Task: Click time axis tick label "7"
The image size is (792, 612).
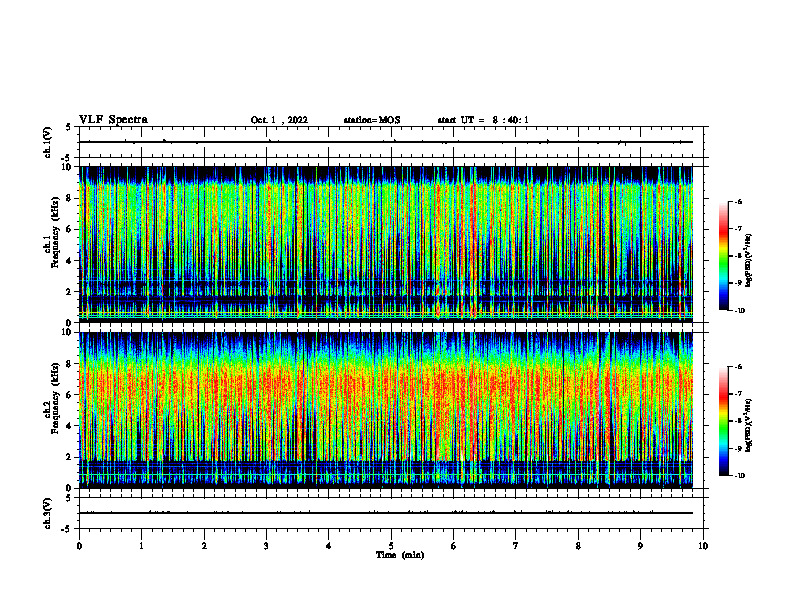Action: coord(516,546)
